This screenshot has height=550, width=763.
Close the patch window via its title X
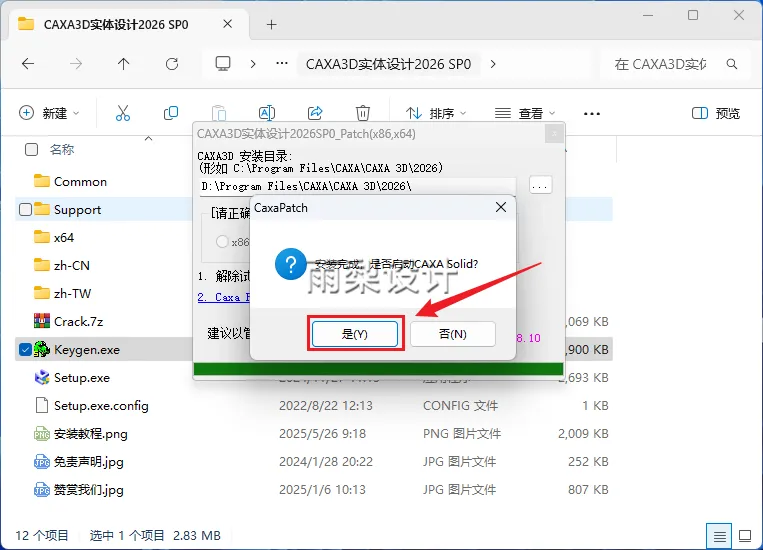point(554,133)
